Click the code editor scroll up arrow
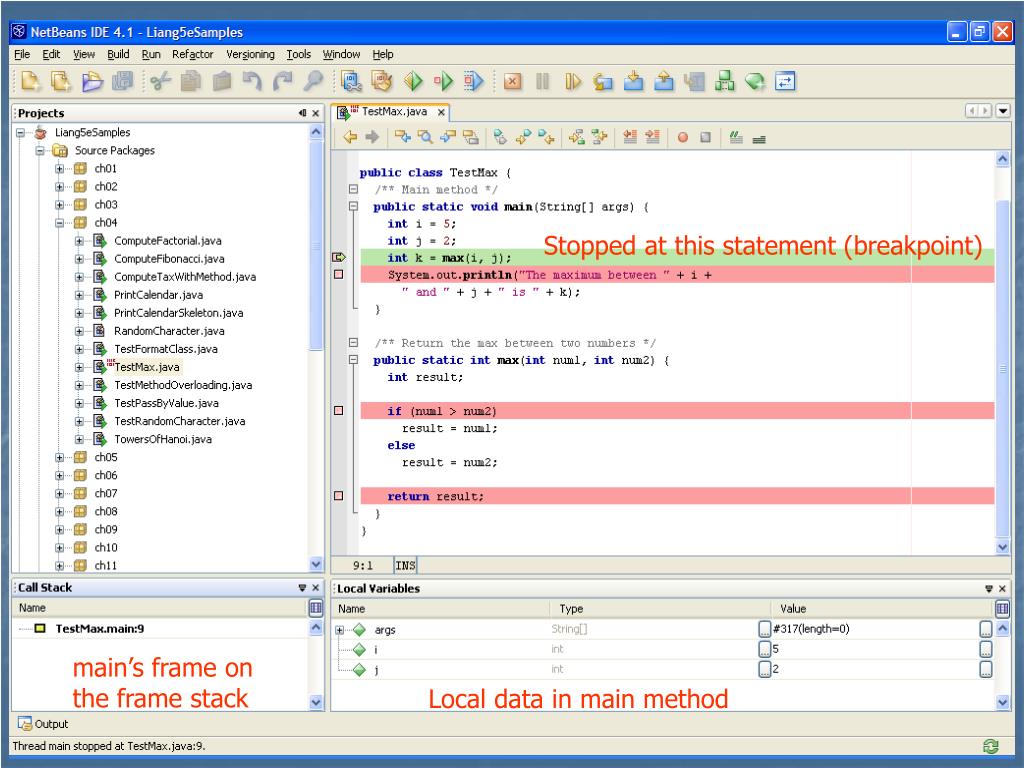The width and height of the screenshot is (1024, 768). pos(1003,159)
